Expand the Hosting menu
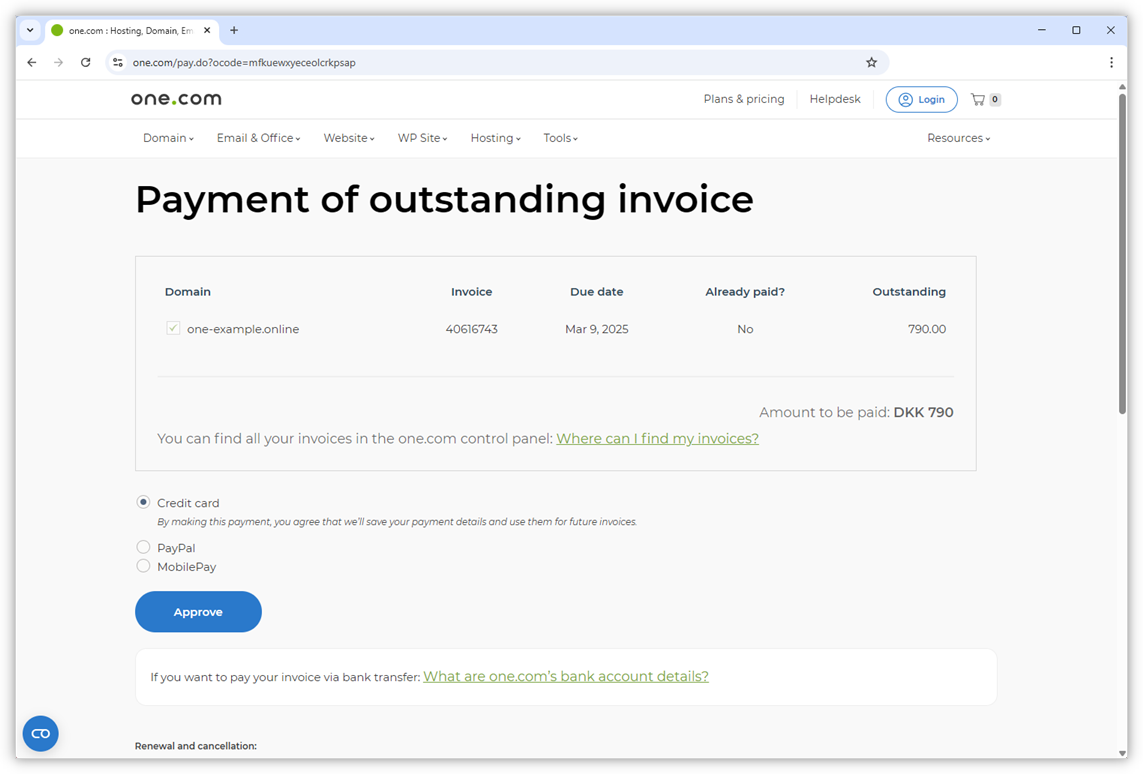 click(492, 138)
